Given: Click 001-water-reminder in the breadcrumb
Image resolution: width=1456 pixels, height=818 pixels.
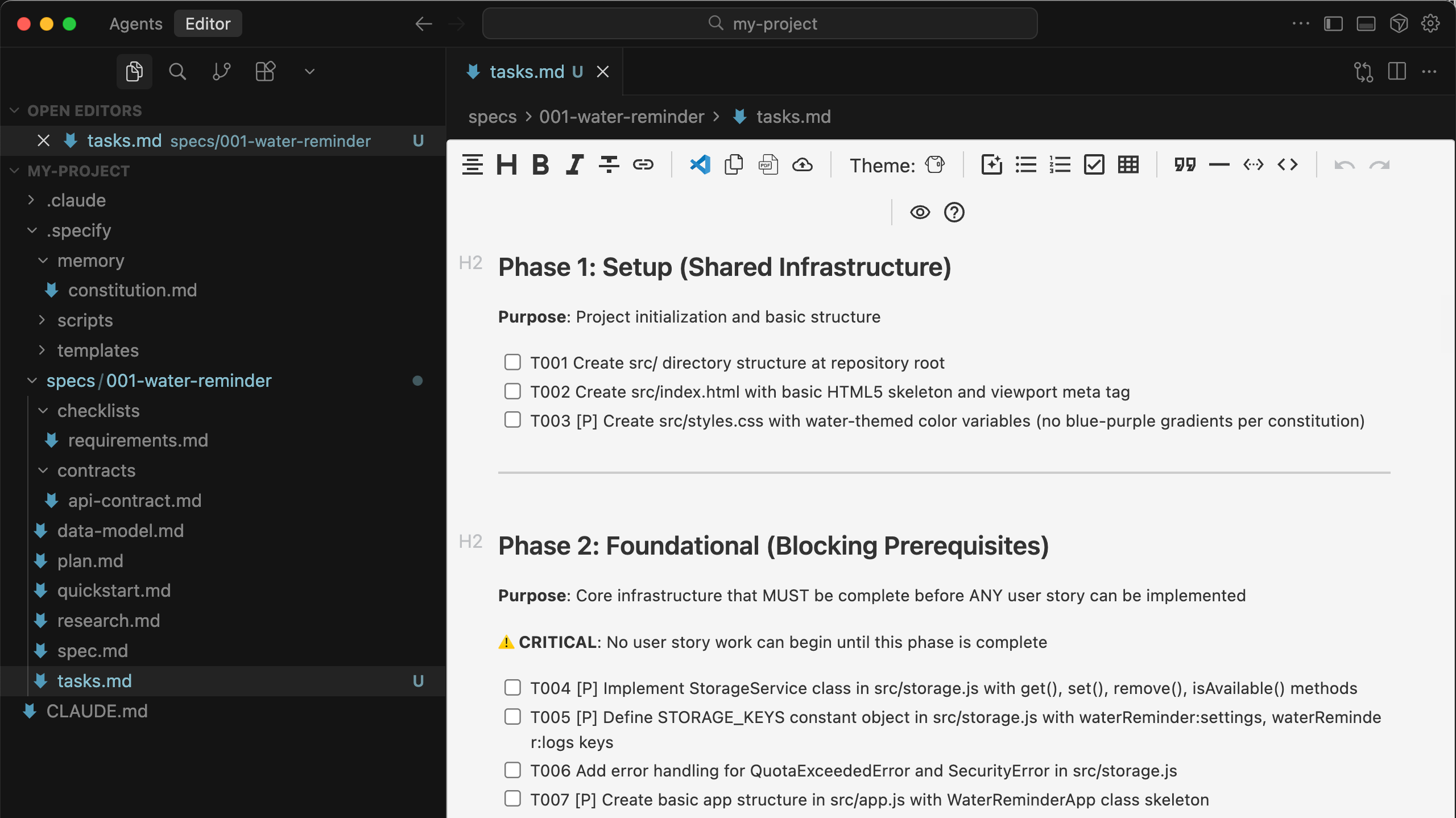Looking at the screenshot, I should [621, 117].
